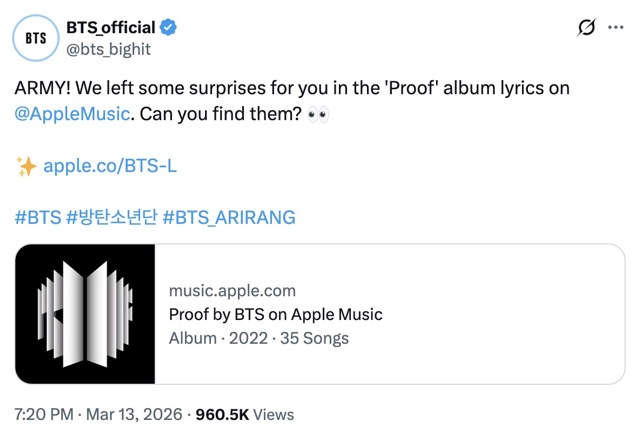Screen dimensions: 640x438
Task: Open the music.apple.com card domain
Action: point(232,291)
